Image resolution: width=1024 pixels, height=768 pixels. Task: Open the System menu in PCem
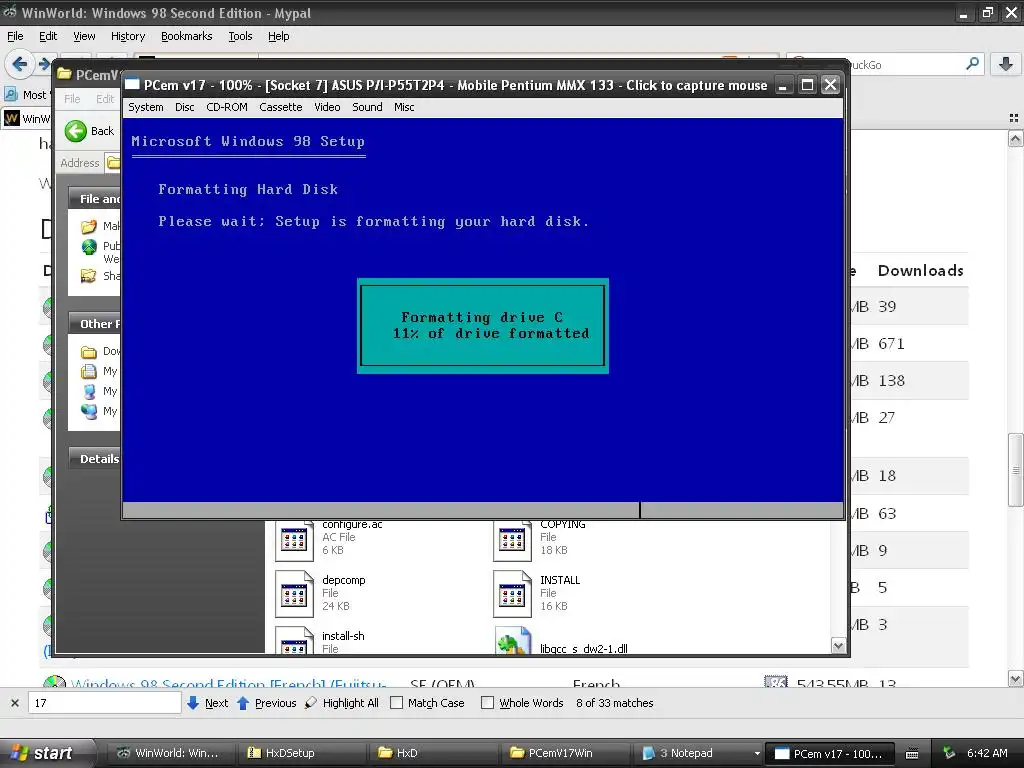146,107
